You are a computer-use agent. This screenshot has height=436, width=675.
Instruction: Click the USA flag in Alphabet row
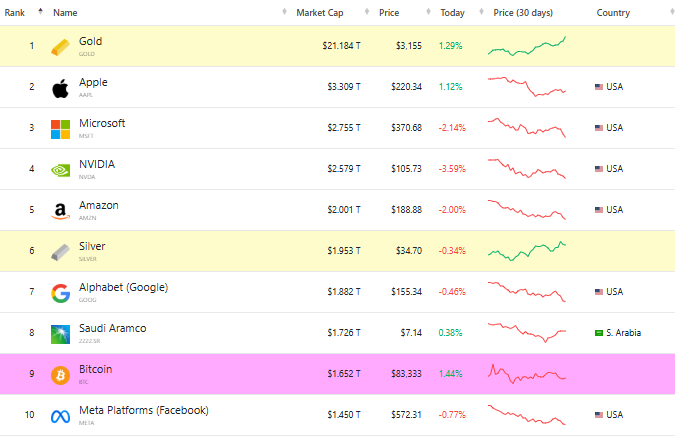pos(598,292)
